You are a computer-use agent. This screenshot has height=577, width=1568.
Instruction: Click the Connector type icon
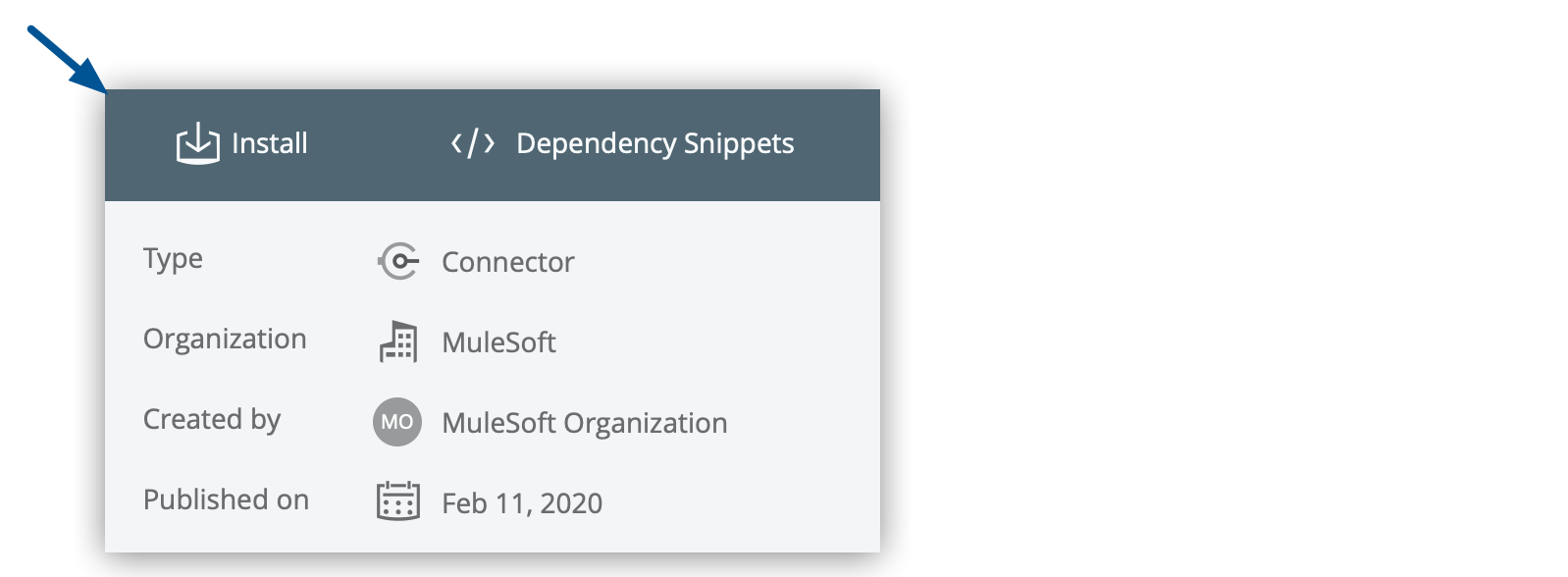pos(397,261)
